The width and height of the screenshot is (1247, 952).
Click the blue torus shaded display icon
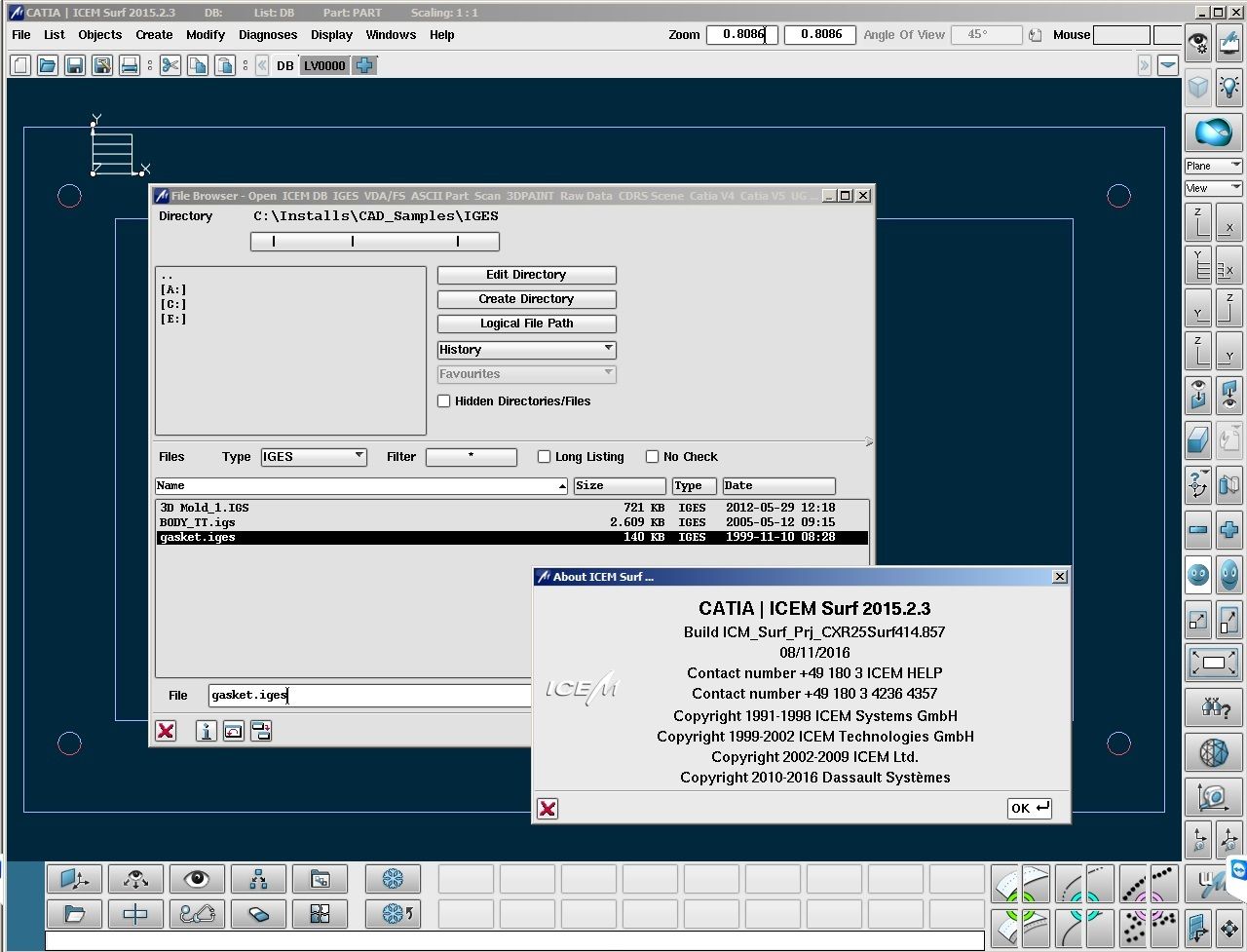1214,132
